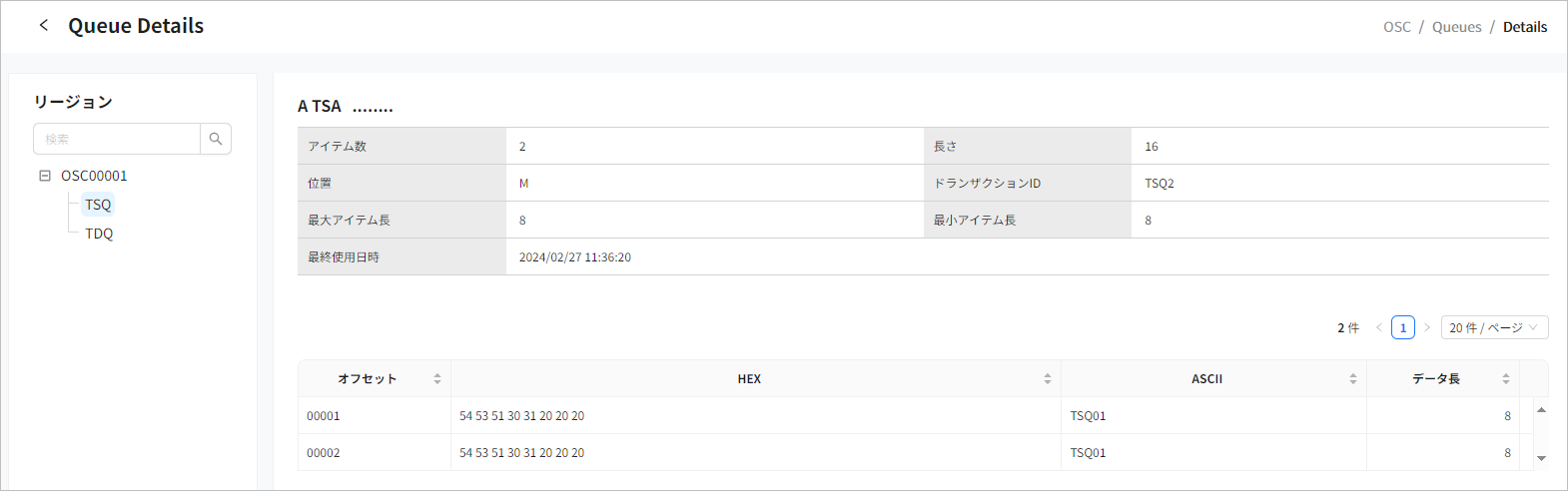Select page 1 in pagination
This screenshot has width=1568, height=491.
1403,327
